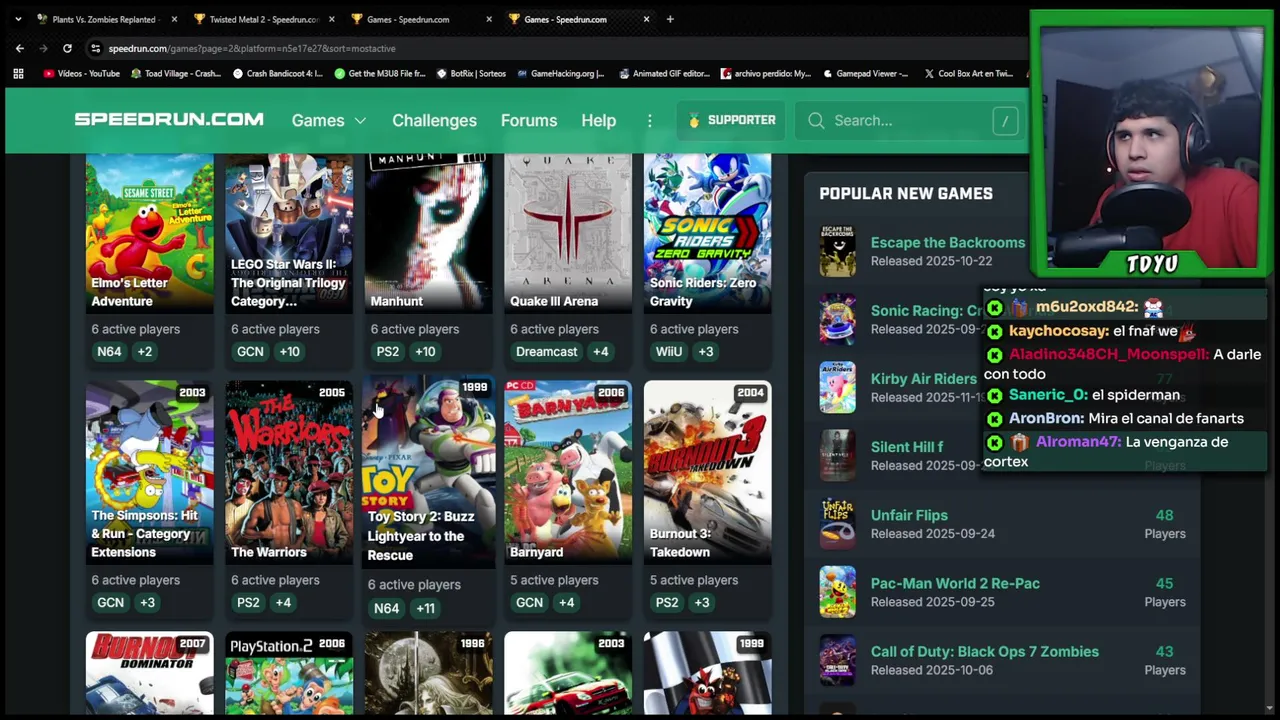The width and height of the screenshot is (1280, 720).
Task: Click the Kirby Air Riders icon
Action: tap(838, 387)
